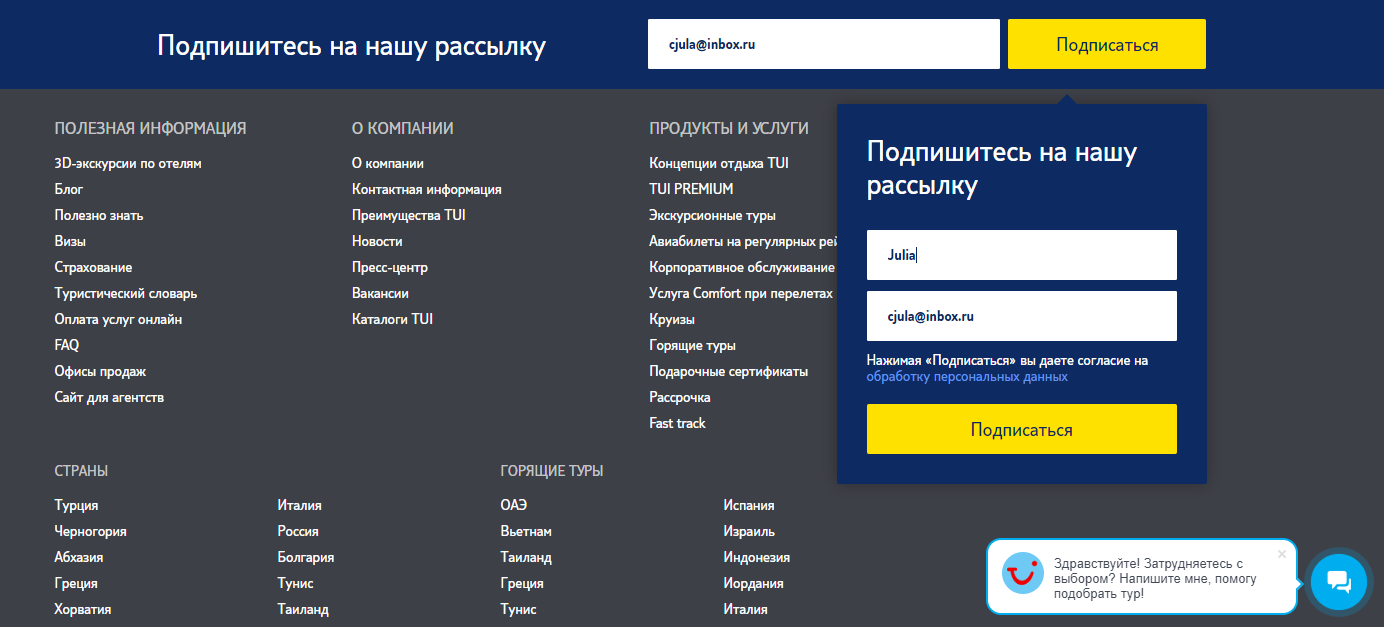Click the email input in the top banner
Screen dimensions: 1384x627
pos(823,45)
